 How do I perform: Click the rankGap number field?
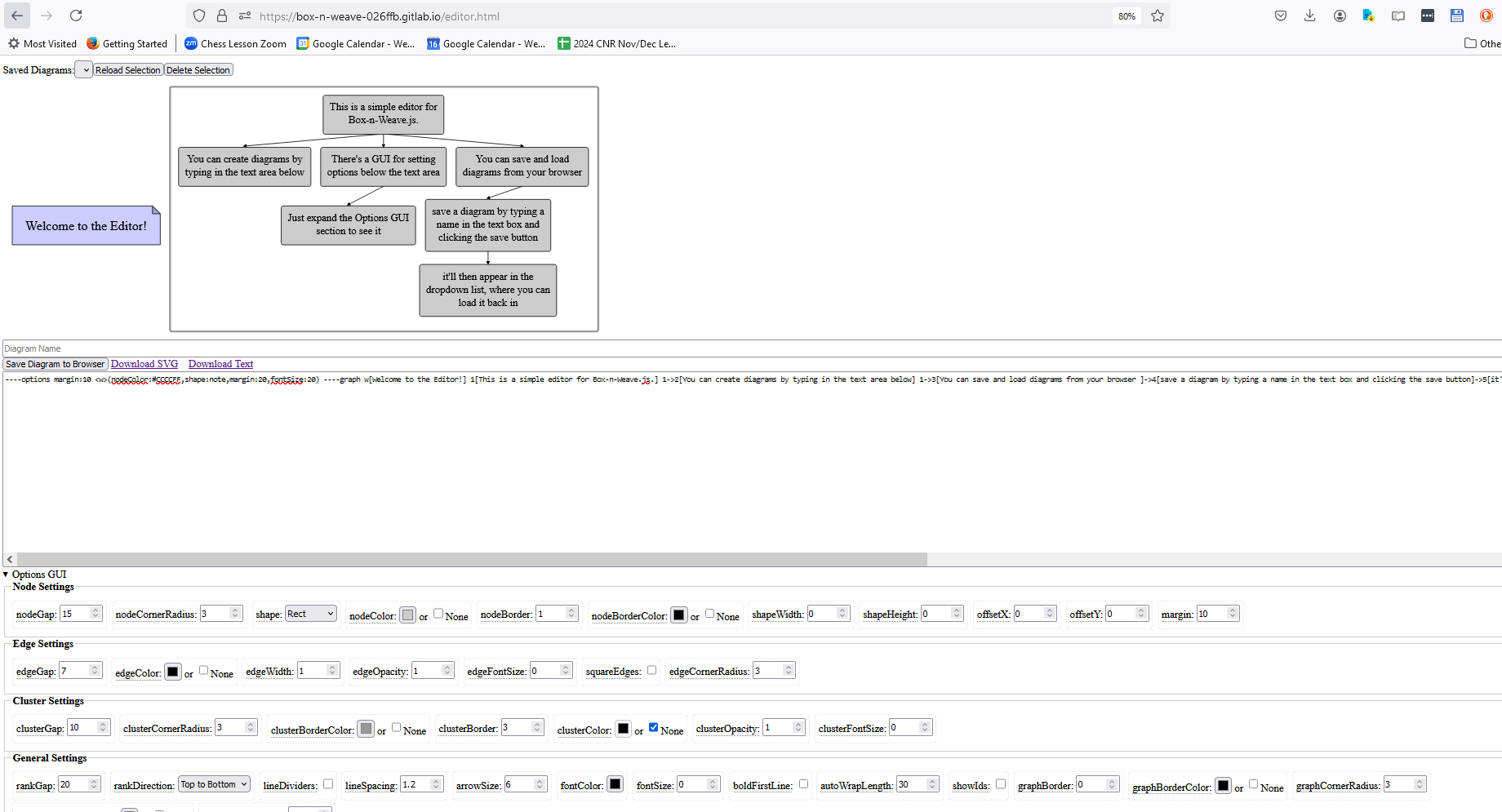79,784
